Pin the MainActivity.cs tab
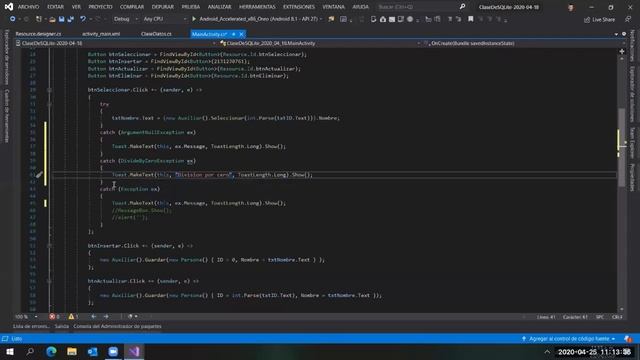The image size is (640, 360). click(x=233, y=34)
